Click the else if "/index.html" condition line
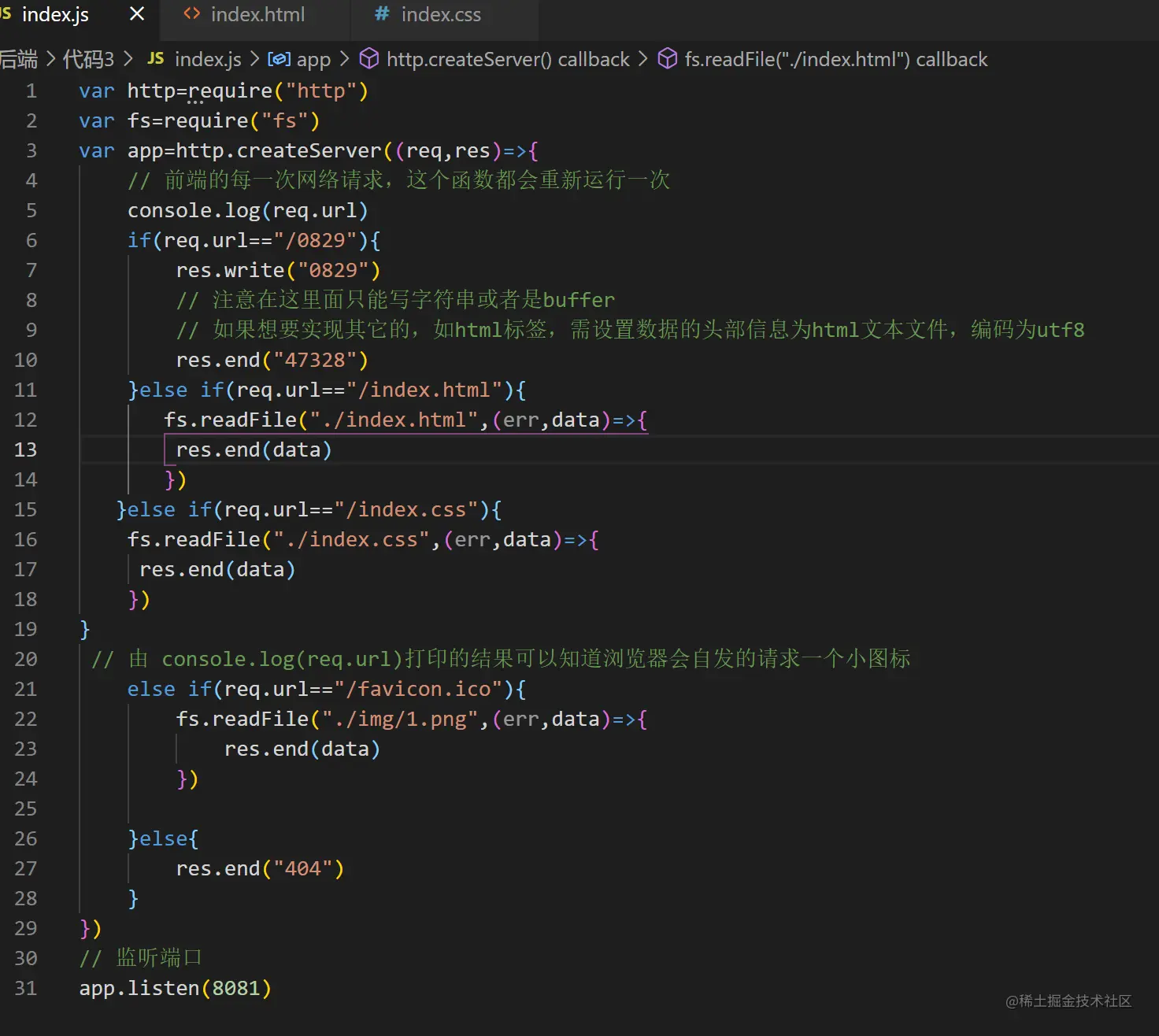1159x1036 pixels. tap(327, 390)
